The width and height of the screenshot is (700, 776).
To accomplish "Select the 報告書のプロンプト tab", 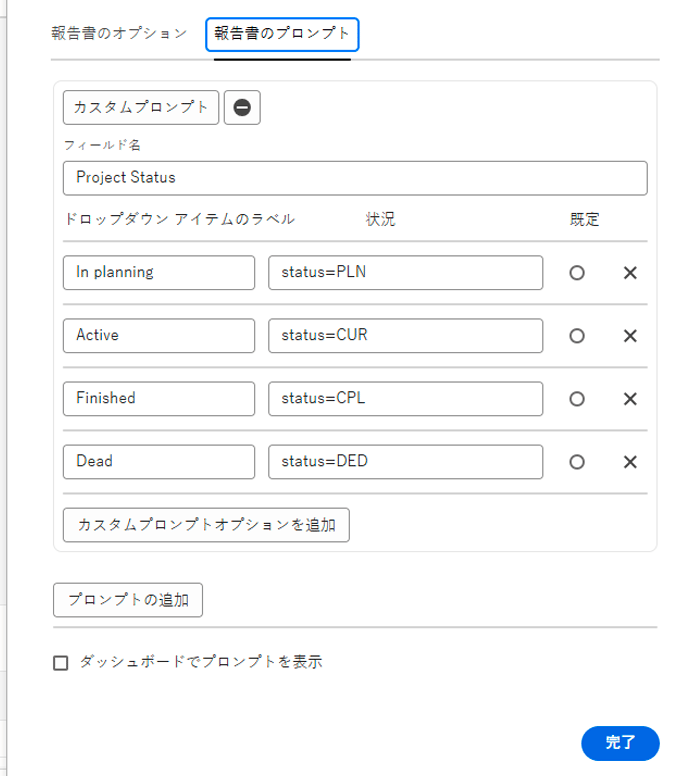I will pos(282,34).
